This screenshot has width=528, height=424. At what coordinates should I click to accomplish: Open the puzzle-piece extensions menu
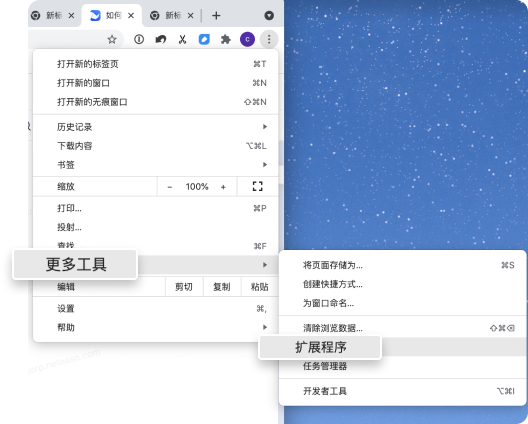pos(226,39)
